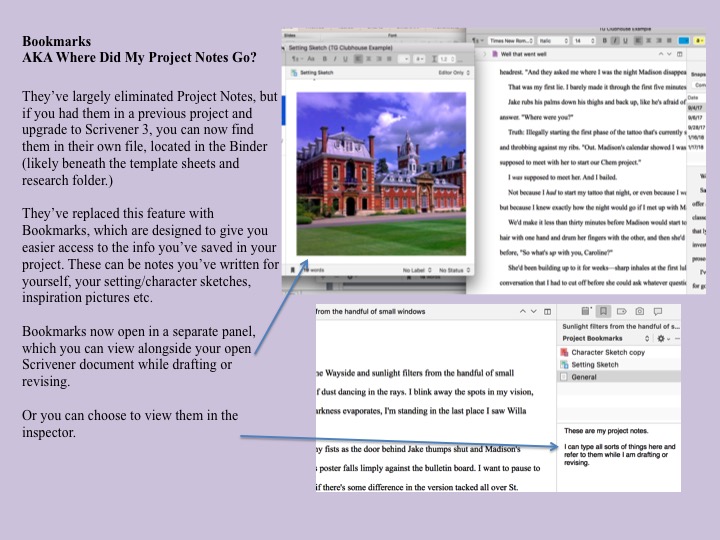Click the Sunlight filters title in the inspector
The width and height of the screenshot is (720, 540).
(x=621, y=326)
